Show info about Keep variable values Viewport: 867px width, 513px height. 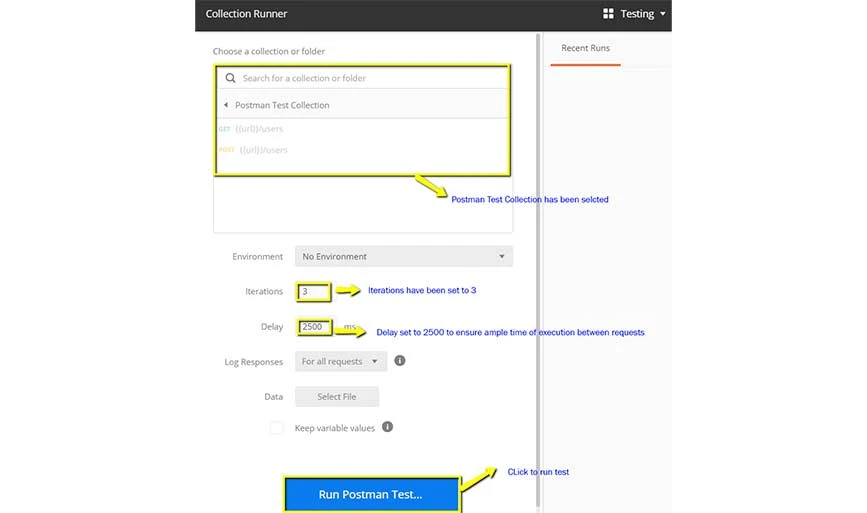click(x=388, y=427)
